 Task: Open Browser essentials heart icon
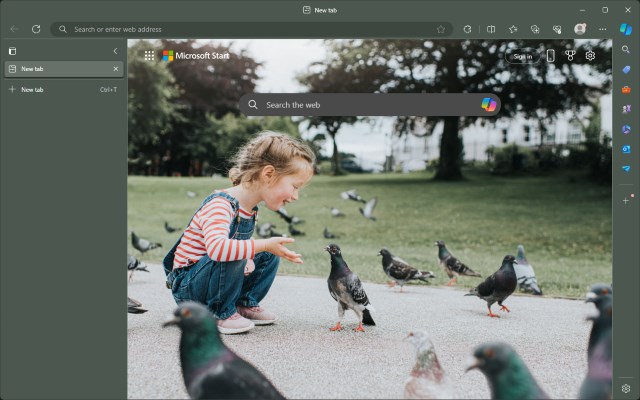pos(557,29)
